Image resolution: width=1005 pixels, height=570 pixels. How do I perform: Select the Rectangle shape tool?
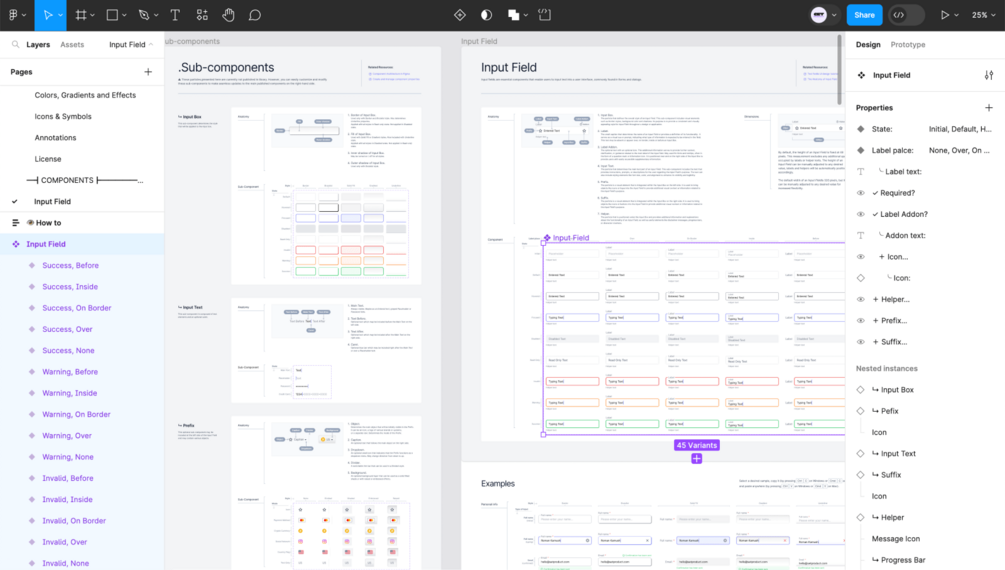pyautogui.click(x=112, y=15)
